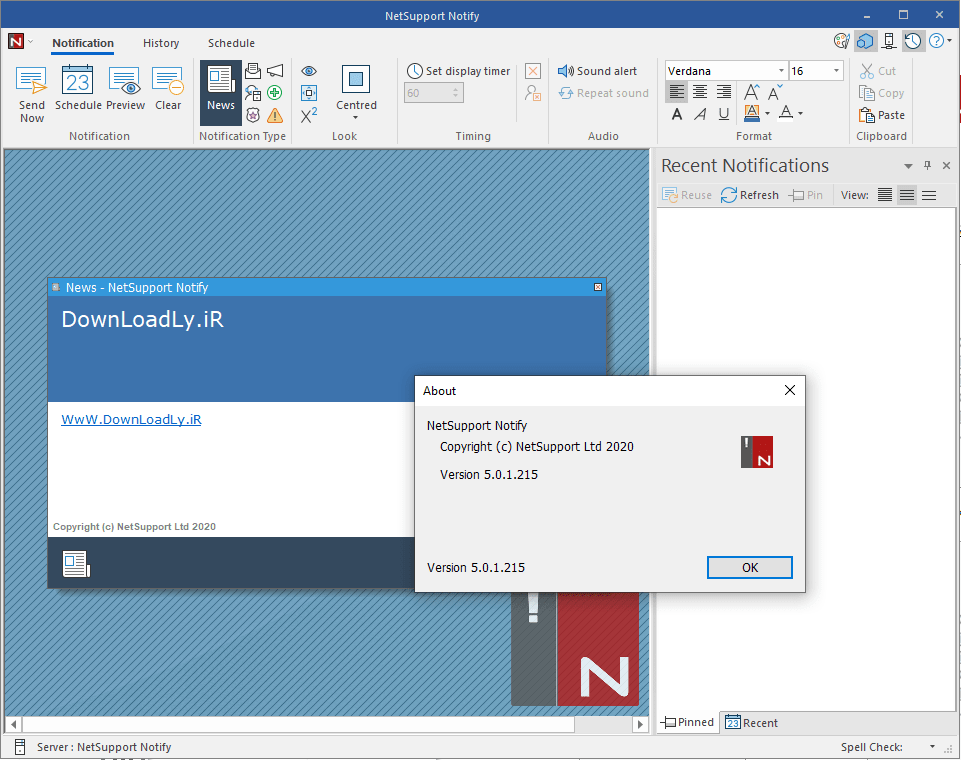Click Cut in Clipboard group
This screenshot has height=760, width=961.
878,71
